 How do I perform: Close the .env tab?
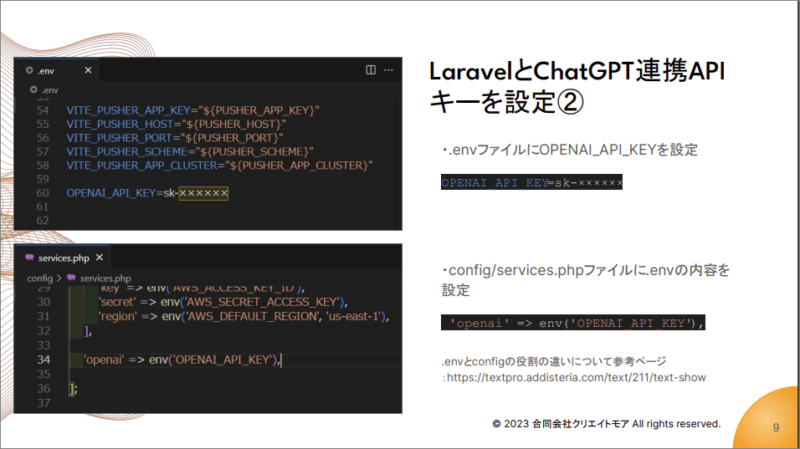pos(88,70)
